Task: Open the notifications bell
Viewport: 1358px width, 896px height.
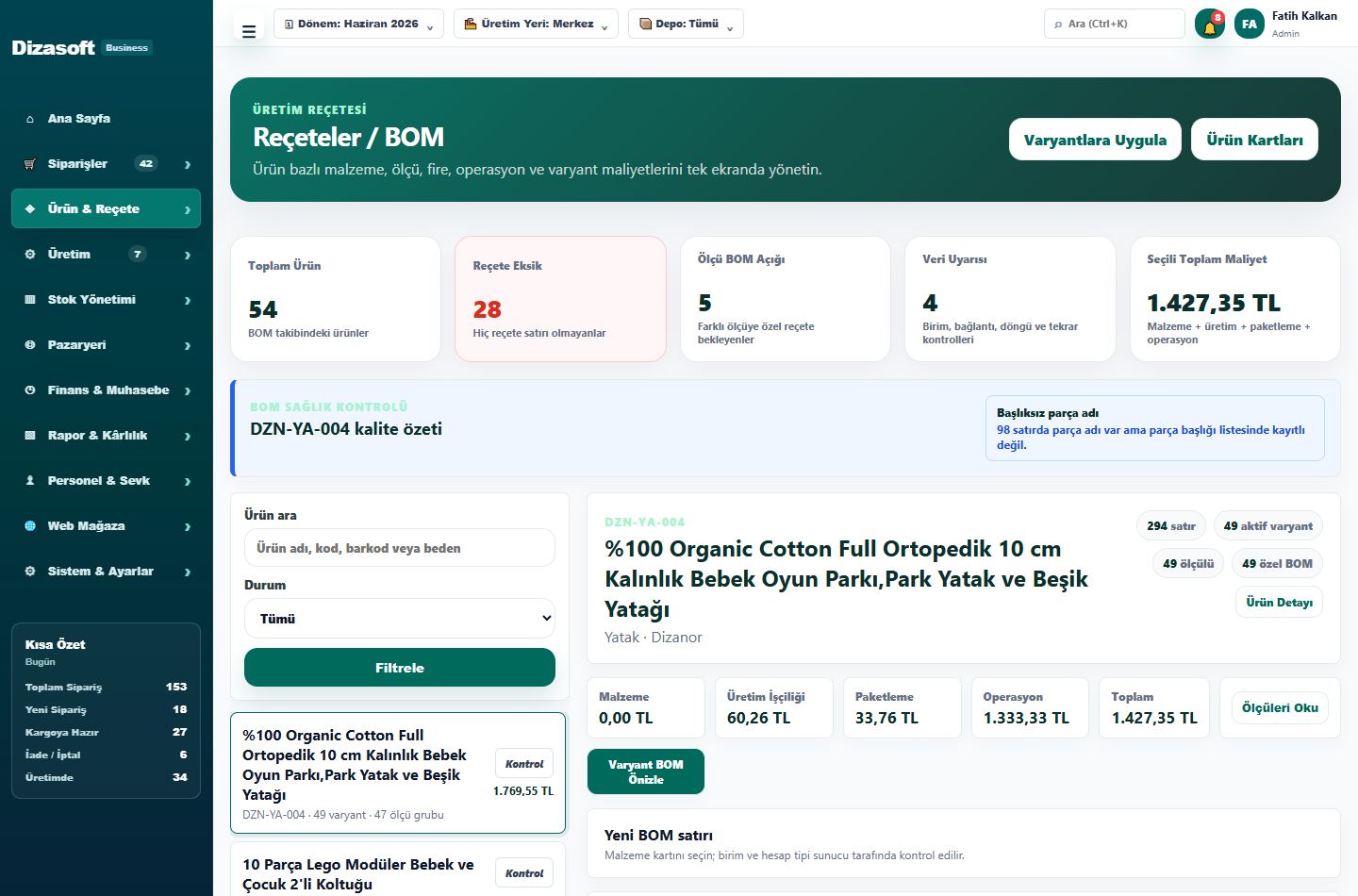Action: [x=1210, y=24]
